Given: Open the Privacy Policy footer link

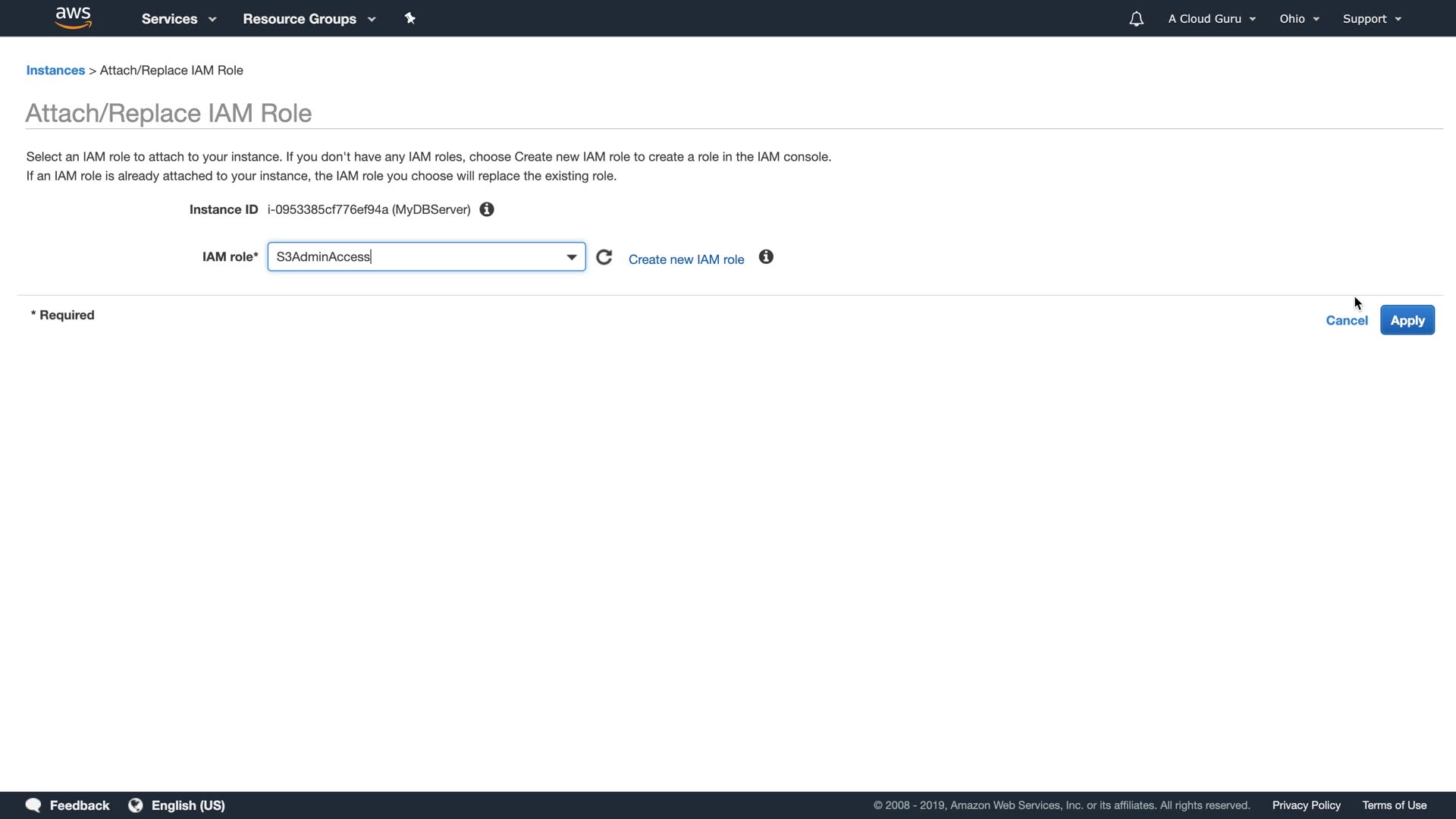Looking at the screenshot, I should point(1306,805).
